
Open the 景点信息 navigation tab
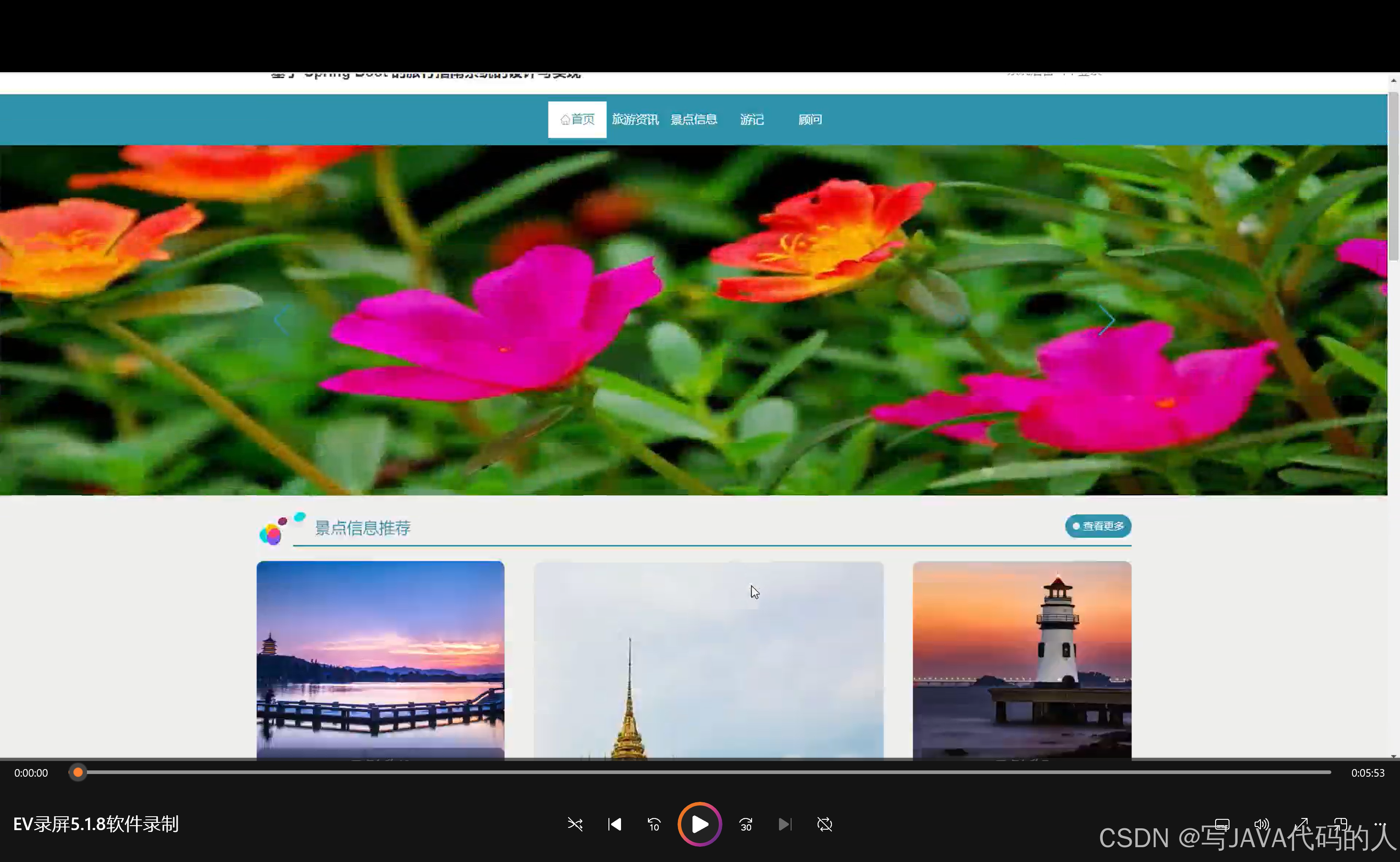(x=693, y=120)
